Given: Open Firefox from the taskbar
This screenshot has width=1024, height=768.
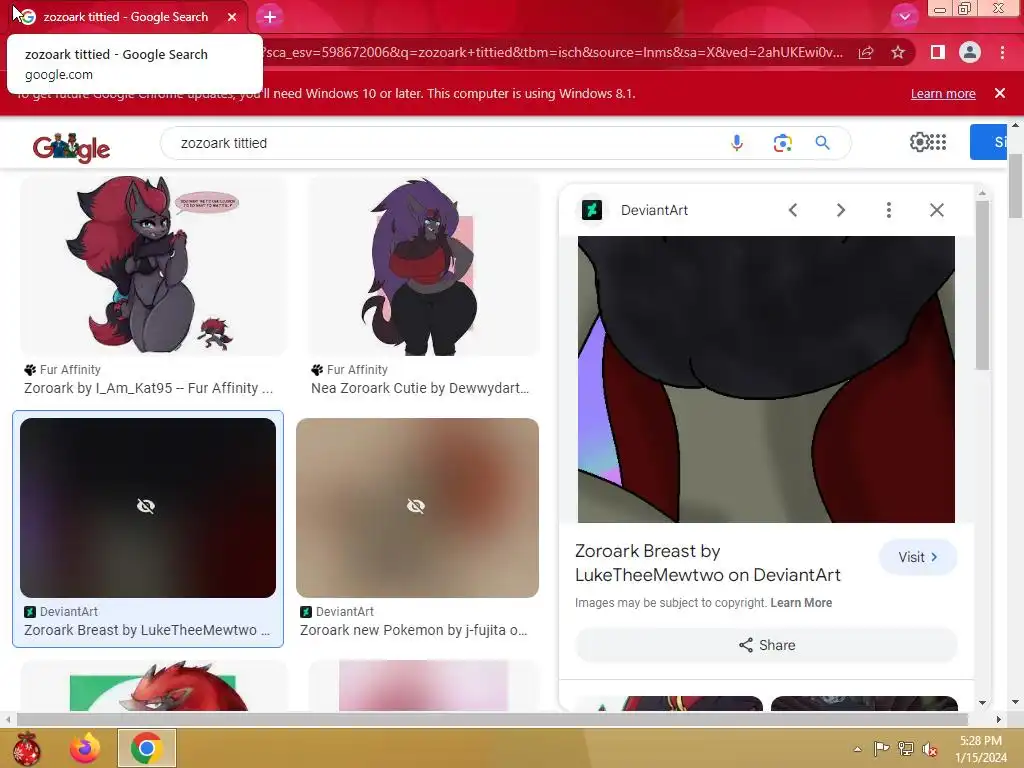Looking at the screenshot, I should tap(86, 748).
